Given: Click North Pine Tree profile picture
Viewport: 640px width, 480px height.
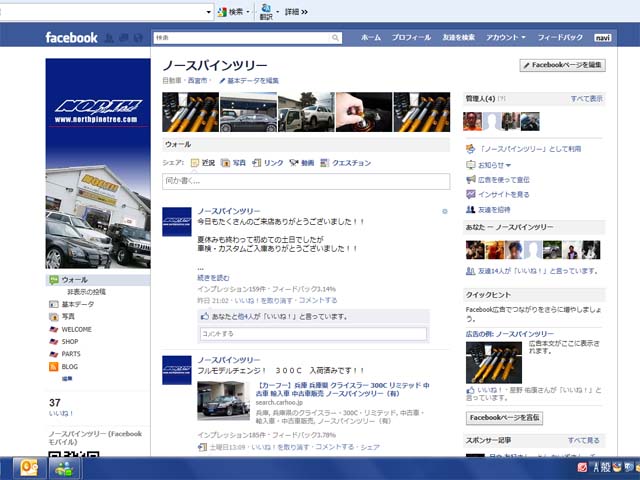Looking at the screenshot, I should coord(98,163).
